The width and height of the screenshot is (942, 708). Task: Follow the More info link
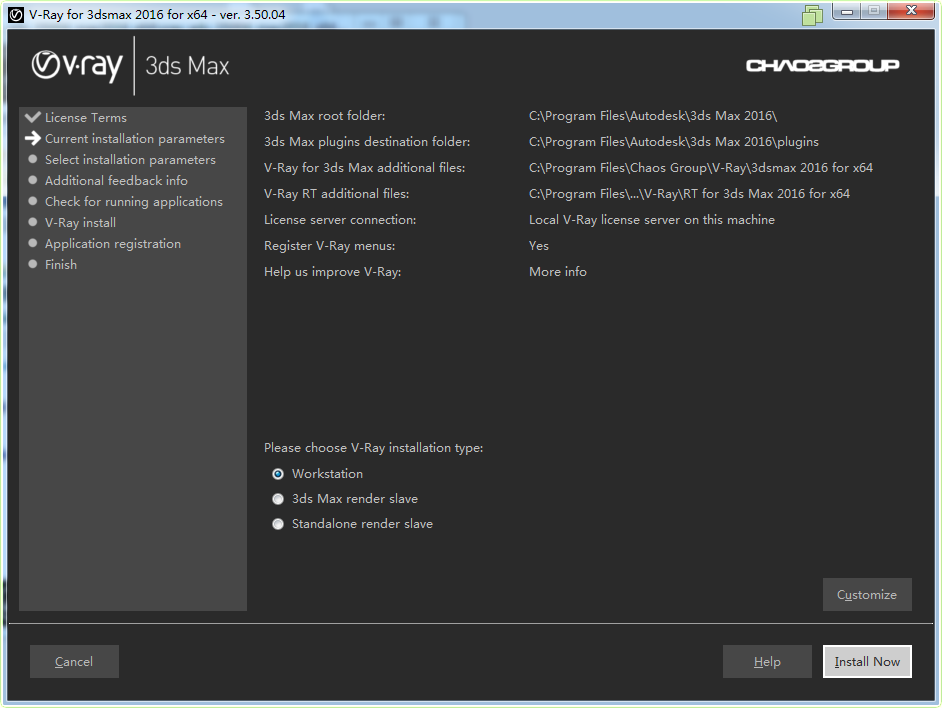pyautogui.click(x=558, y=272)
